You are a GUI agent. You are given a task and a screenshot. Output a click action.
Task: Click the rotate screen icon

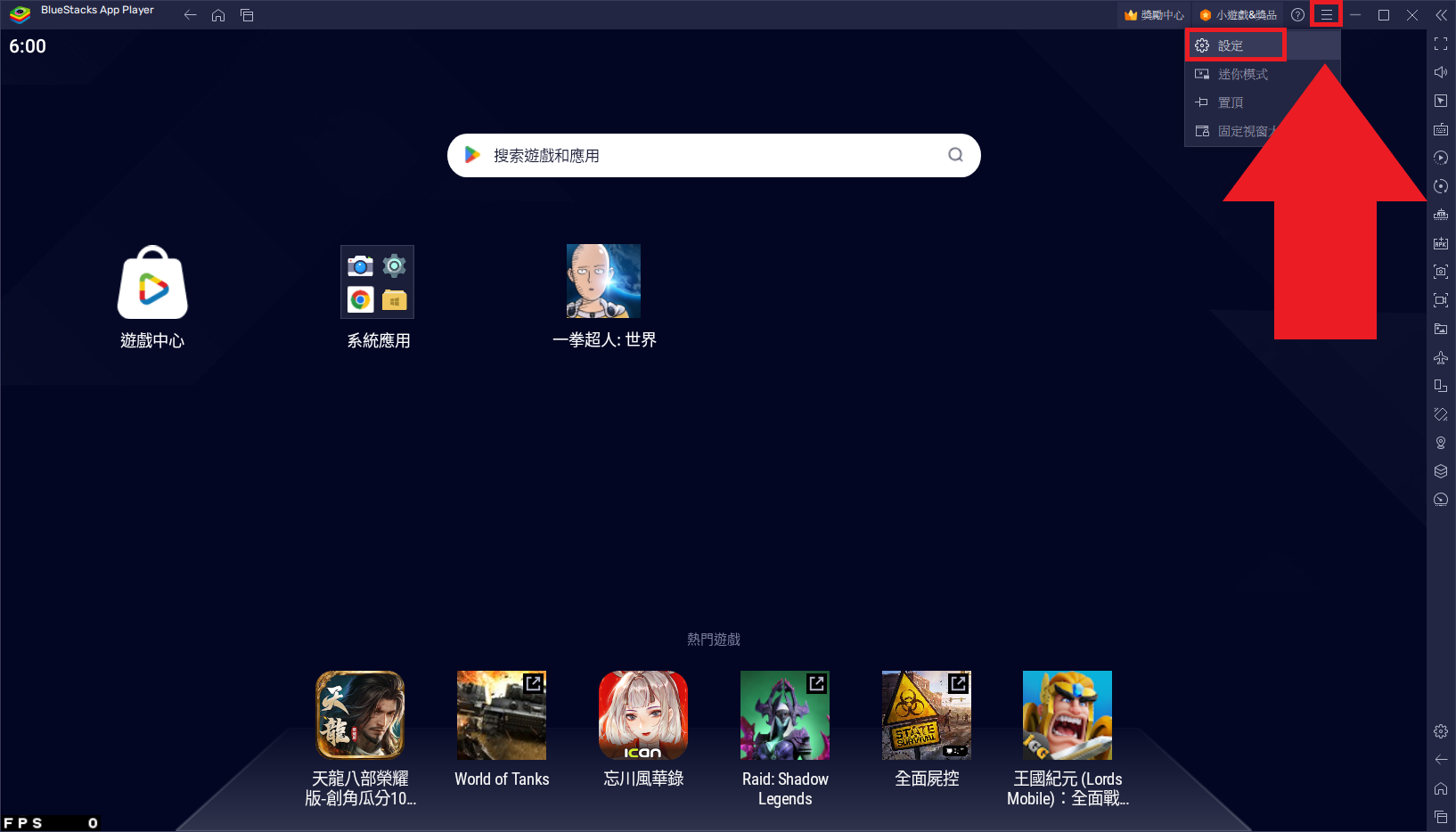(x=1441, y=386)
